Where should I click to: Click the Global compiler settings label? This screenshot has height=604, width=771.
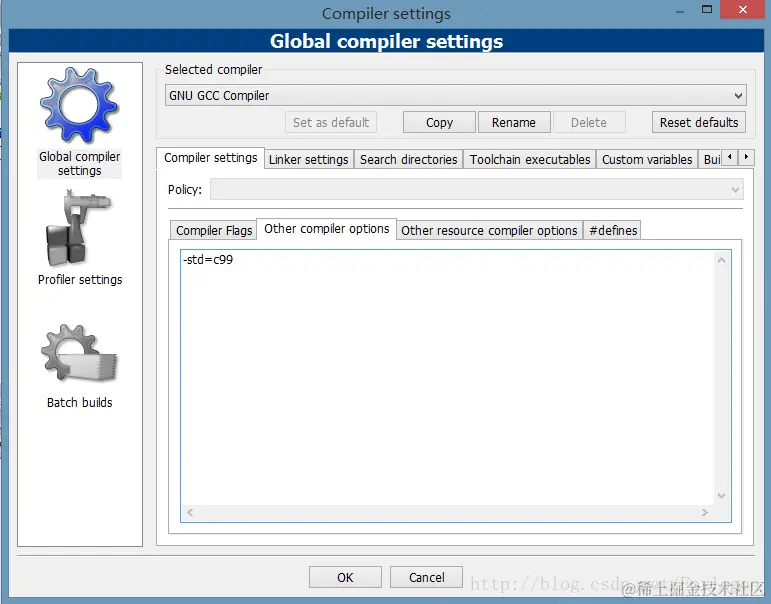80,164
